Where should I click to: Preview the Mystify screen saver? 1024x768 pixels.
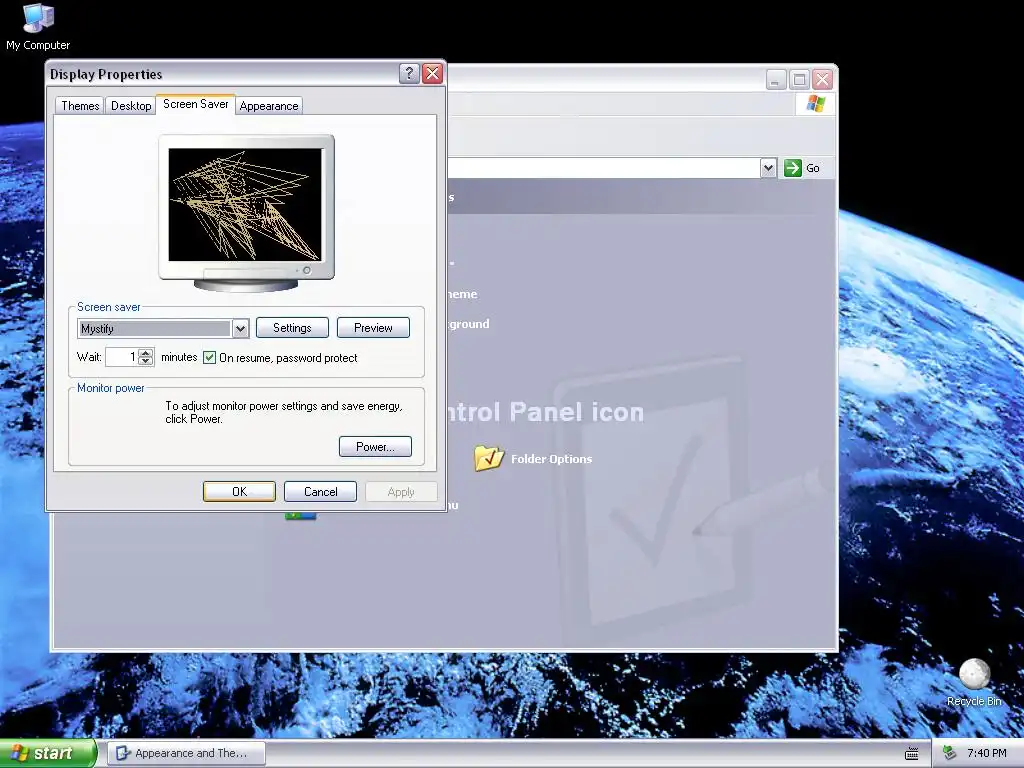coord(373,328)
